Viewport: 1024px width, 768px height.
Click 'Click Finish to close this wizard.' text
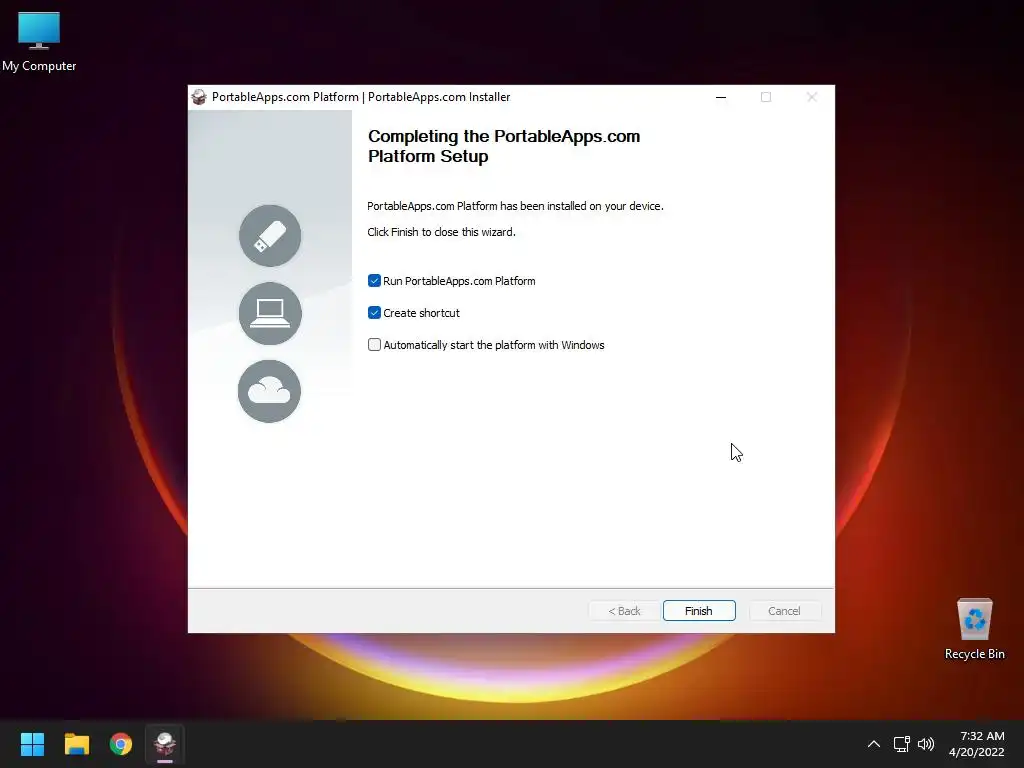pos(441,232)
